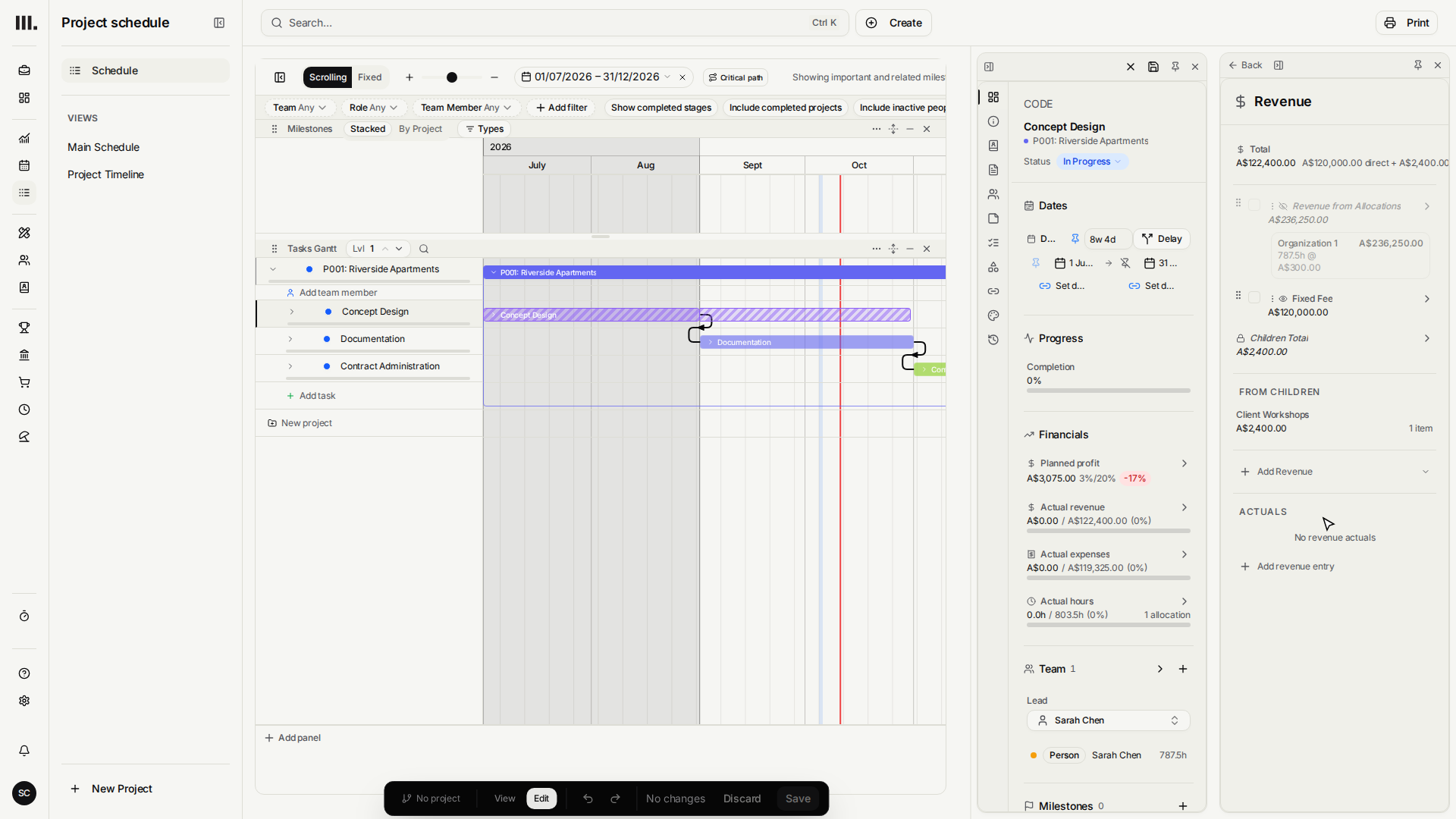
Task: Toggle Show completed stages filter
Action: coord(661,108)
